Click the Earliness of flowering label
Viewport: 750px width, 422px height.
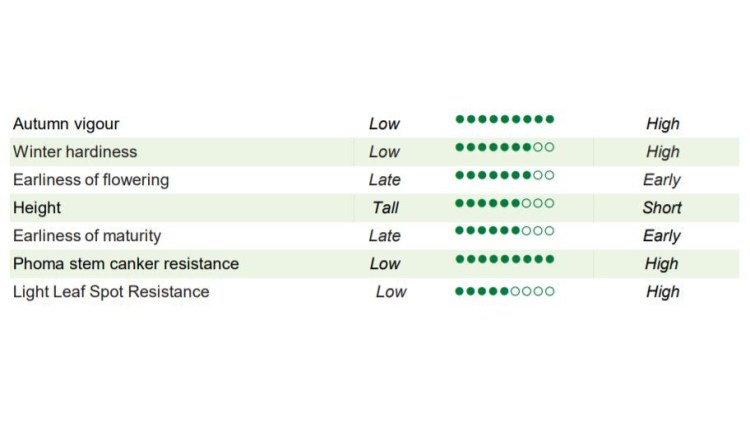[x=91, y=180]
